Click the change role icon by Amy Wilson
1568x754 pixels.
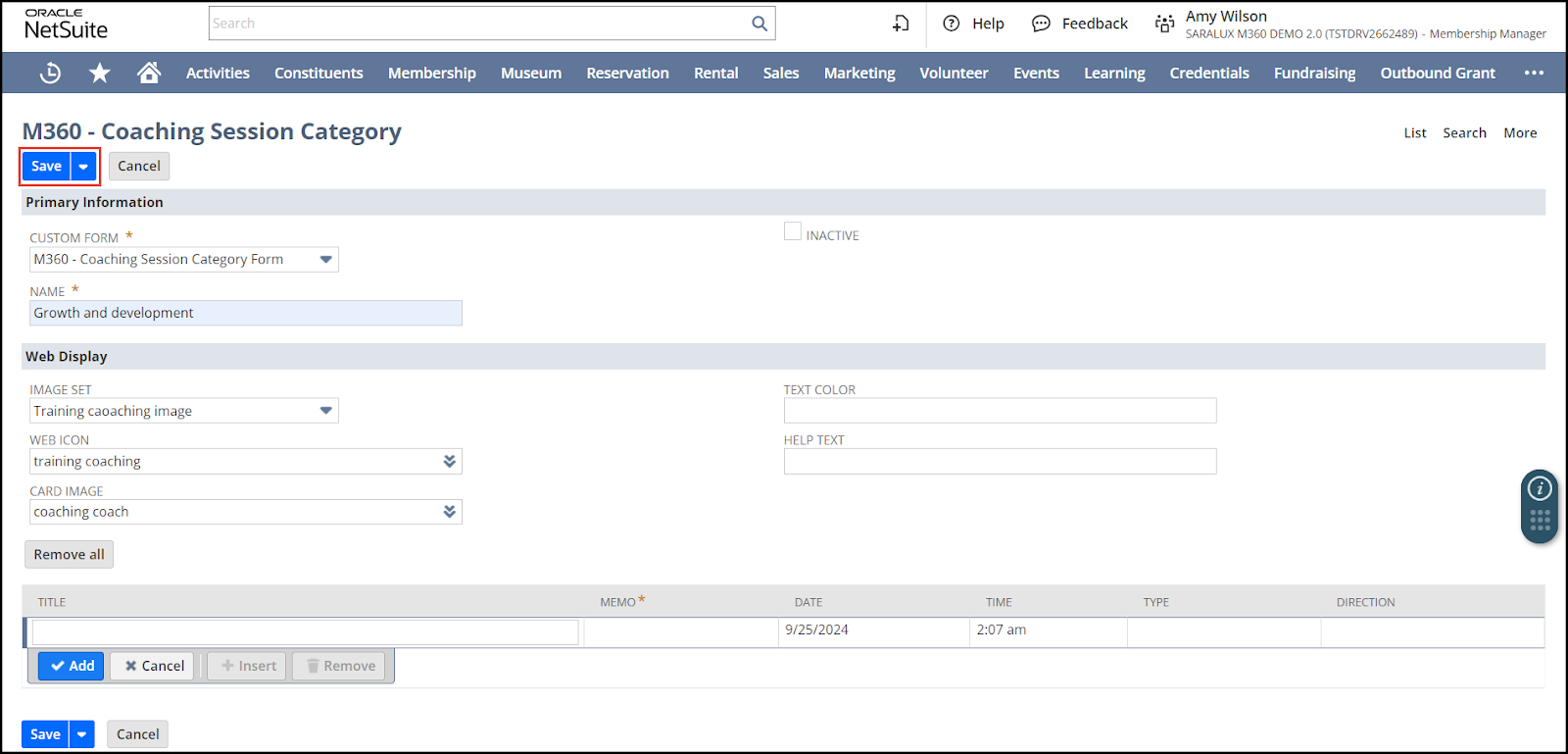(1164, 24)
